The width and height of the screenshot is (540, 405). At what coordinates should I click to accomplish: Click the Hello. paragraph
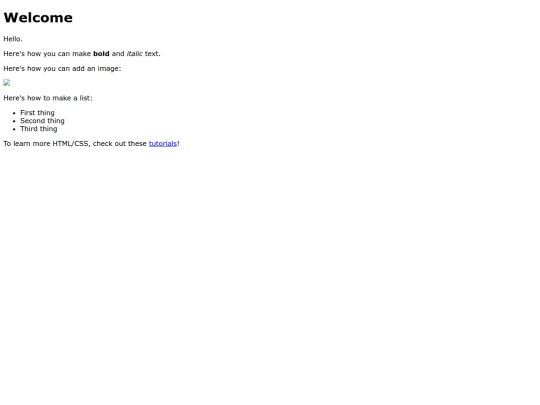point(13,39)
